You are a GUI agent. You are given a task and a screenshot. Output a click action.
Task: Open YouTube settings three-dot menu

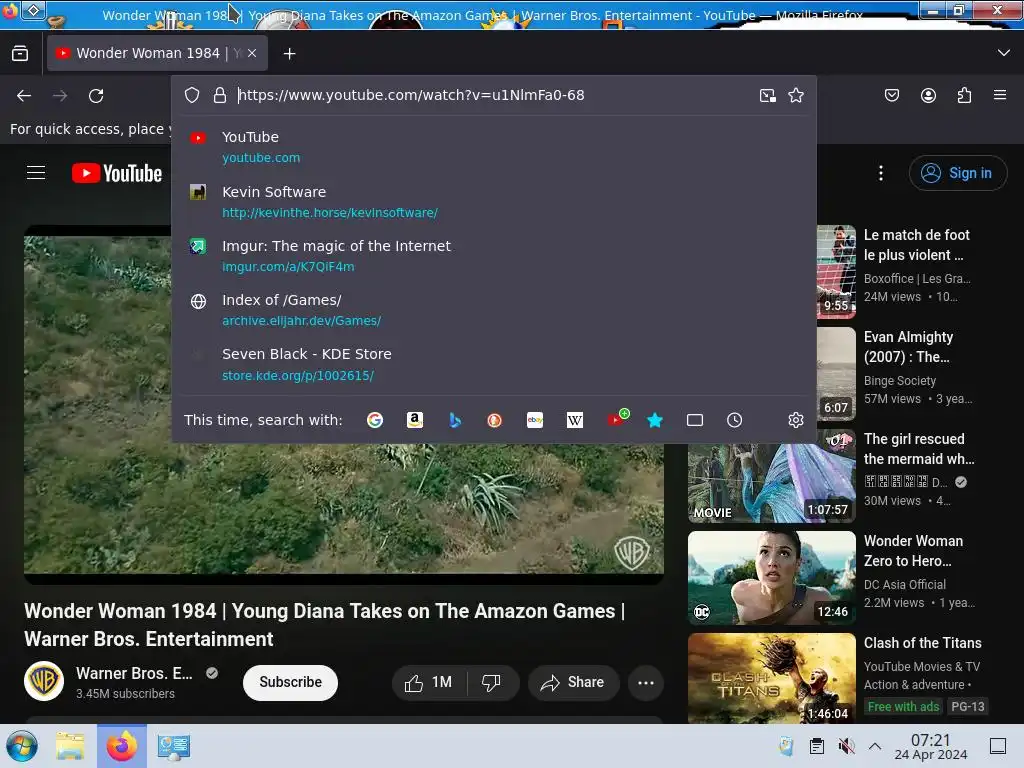click(881, 173)
